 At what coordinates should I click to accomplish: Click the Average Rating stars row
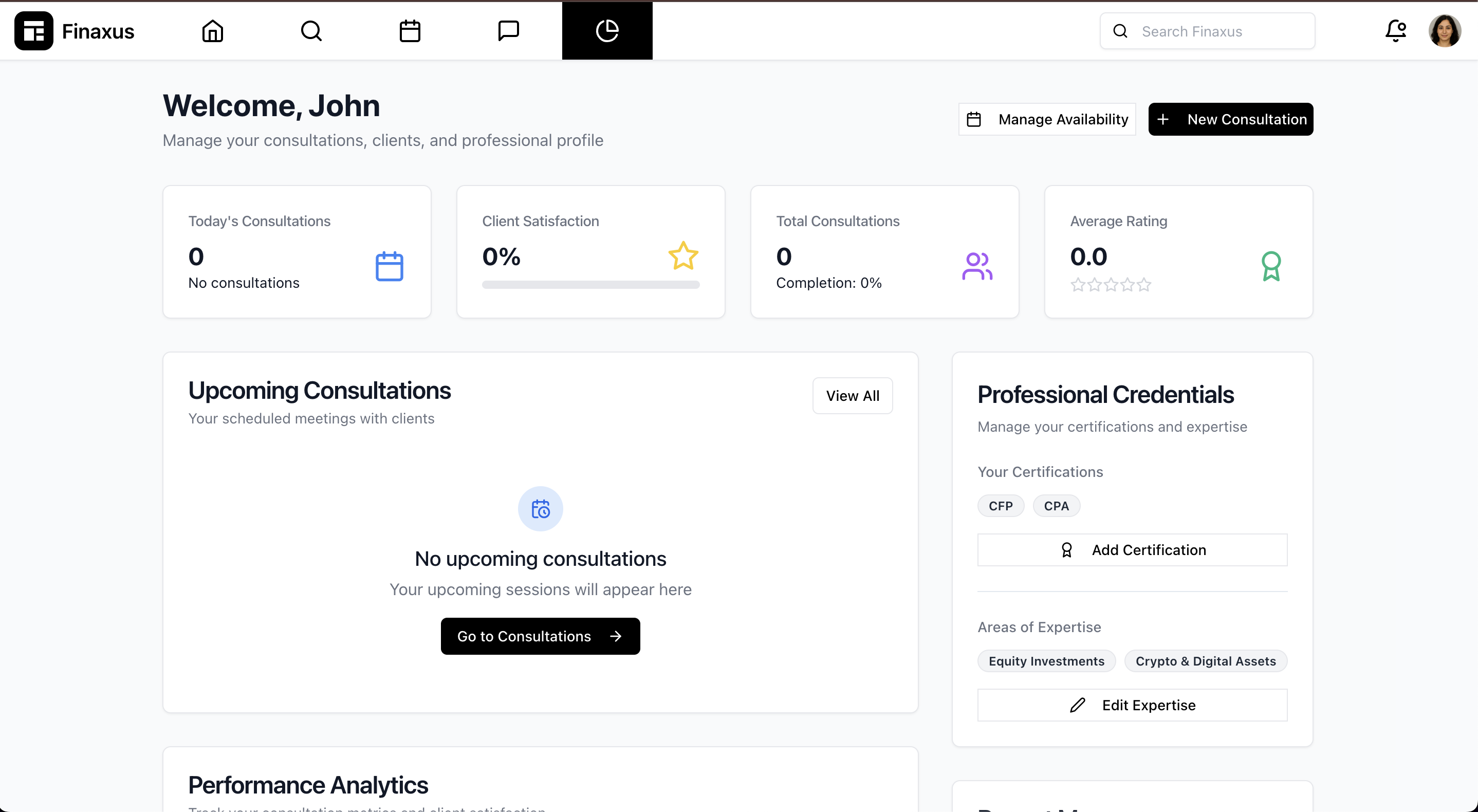click(1110, 285)
